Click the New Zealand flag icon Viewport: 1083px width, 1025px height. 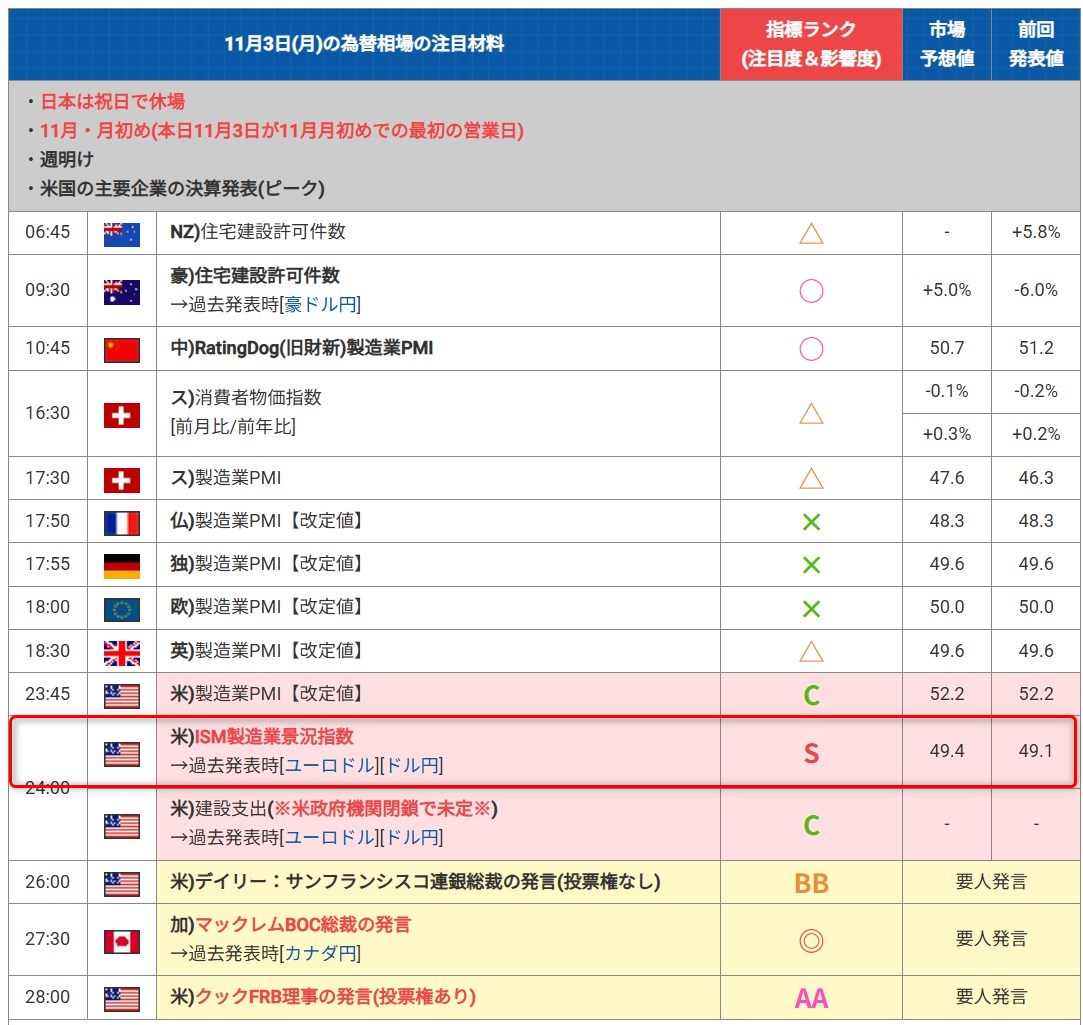pyautogui.click(x=122, y=233)
